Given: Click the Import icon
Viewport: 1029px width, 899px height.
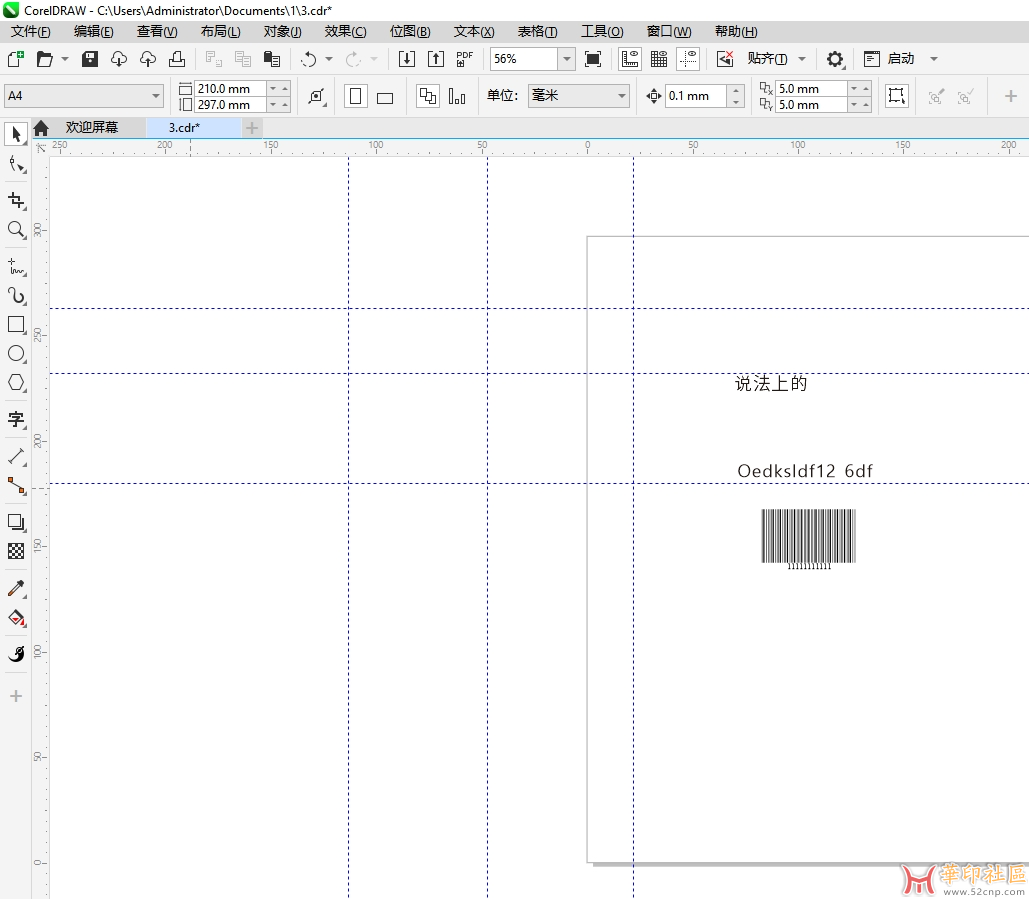Looking at the screenshot, I should [x=407, y=59].
